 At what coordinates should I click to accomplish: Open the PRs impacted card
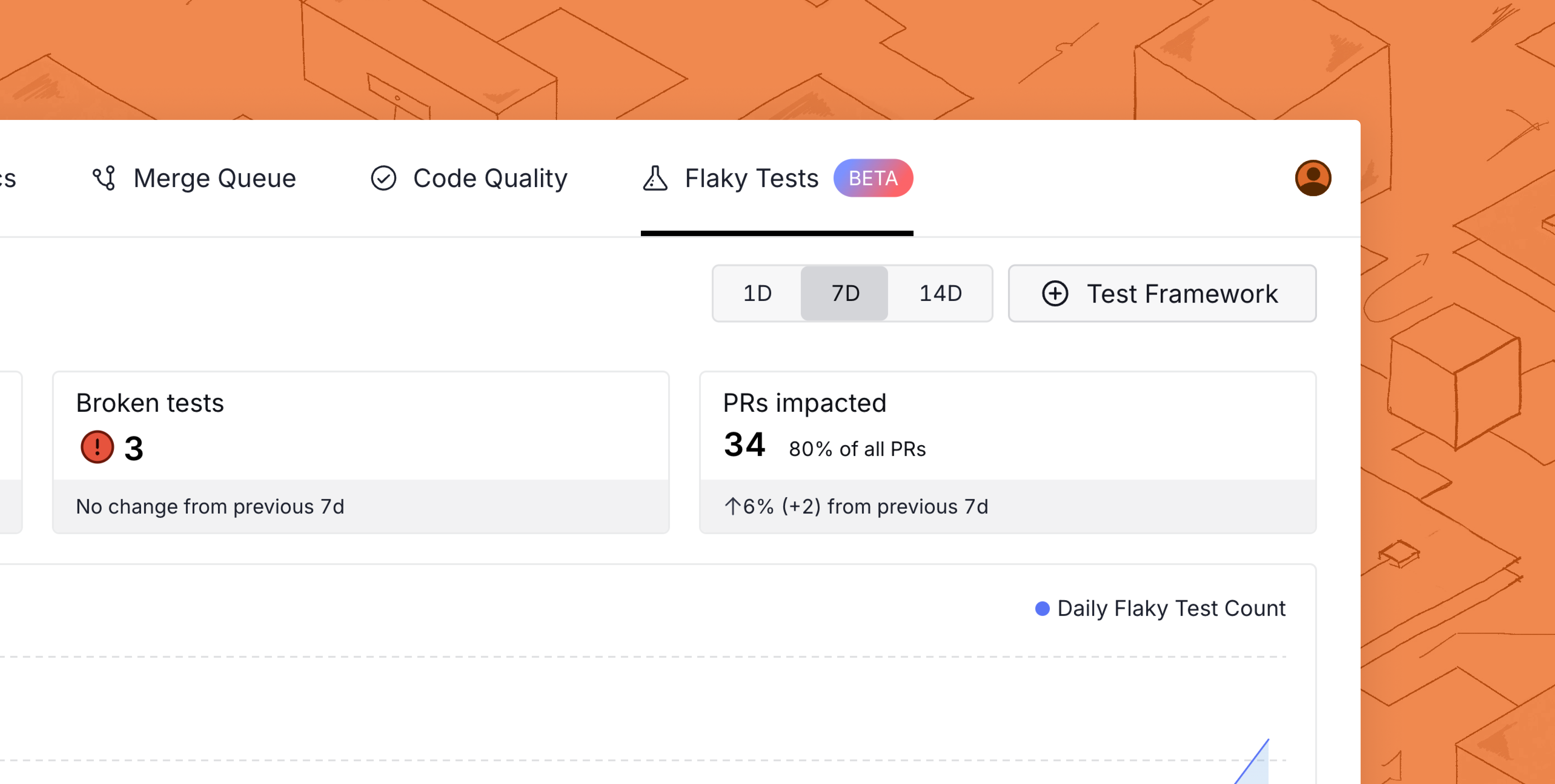pyautogui.click(x=1007, y=452)
